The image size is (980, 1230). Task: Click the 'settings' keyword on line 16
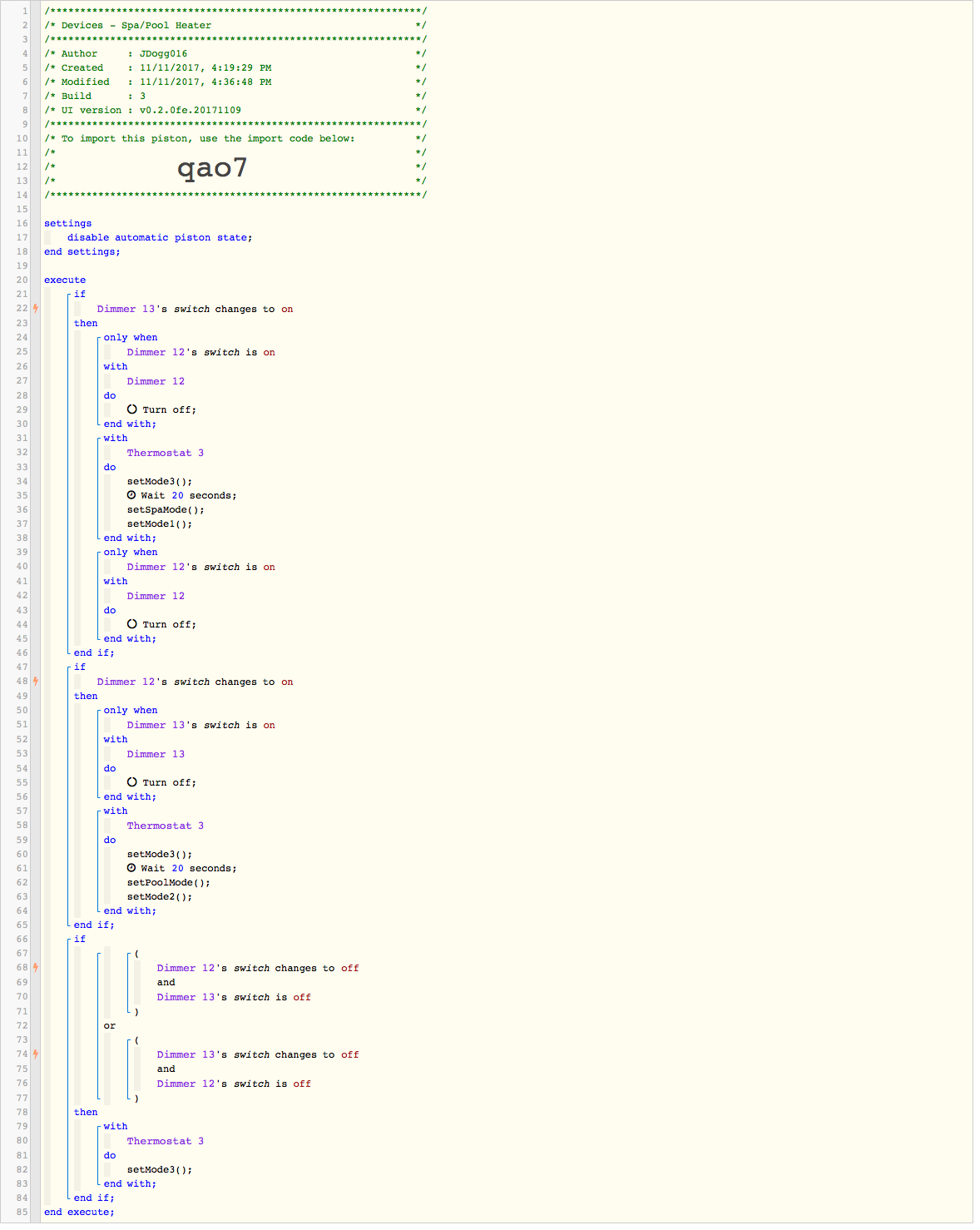click(68, 223)
